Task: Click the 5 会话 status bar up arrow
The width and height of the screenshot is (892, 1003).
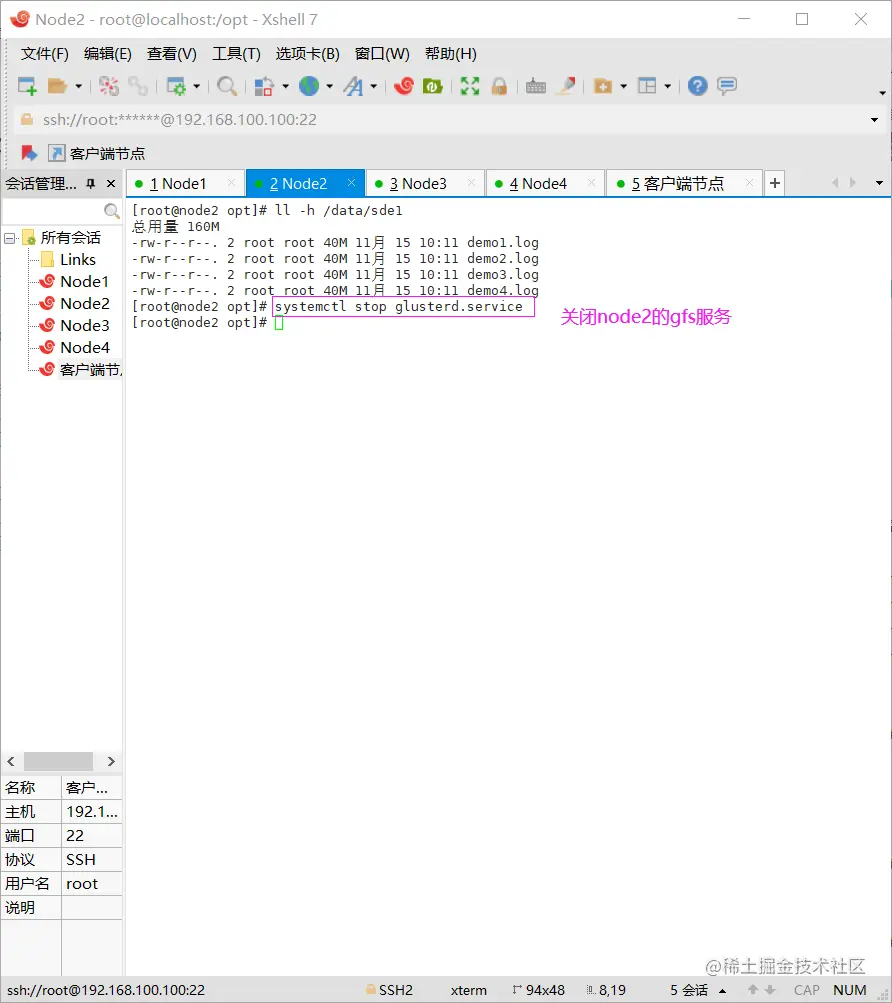Action: [x=722, y=991]
